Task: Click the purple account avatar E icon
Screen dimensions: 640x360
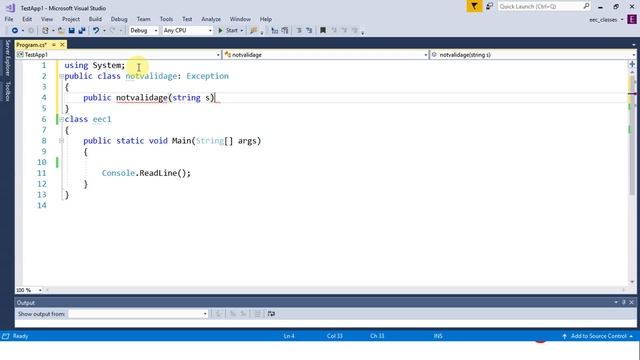Action: (x=632, y=20)
